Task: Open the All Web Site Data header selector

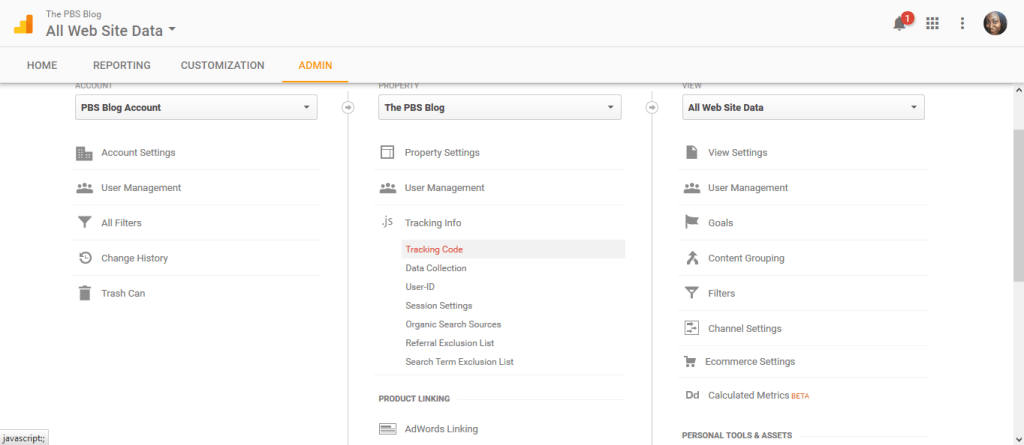Action: (x=111, y=30)
